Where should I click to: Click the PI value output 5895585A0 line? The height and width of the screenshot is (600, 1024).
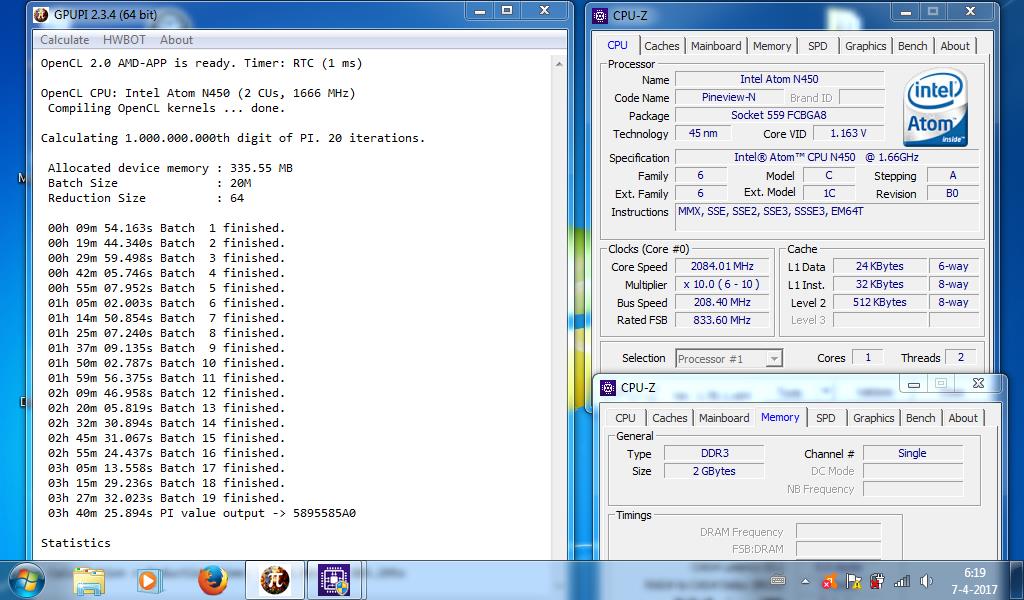tap(202, 513)
